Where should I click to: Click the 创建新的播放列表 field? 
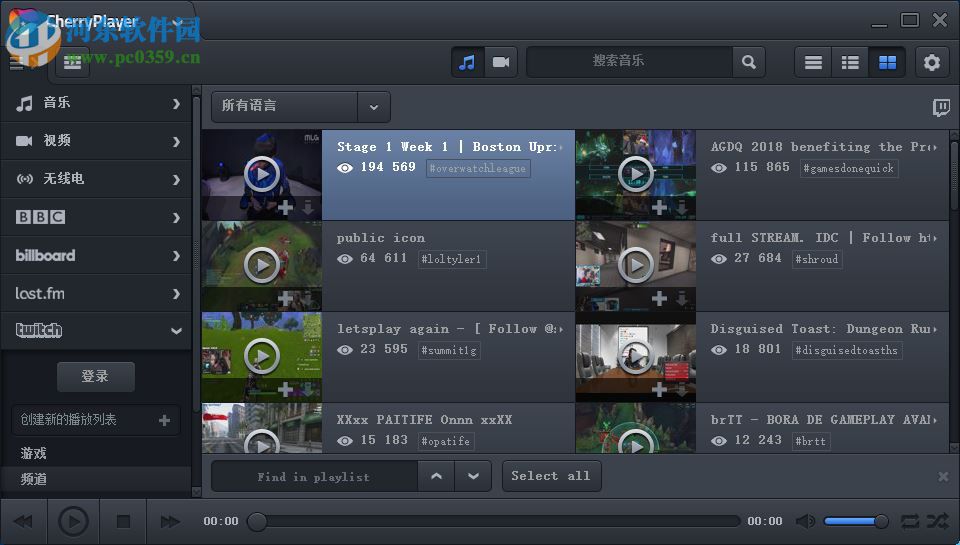coord(96,420)
